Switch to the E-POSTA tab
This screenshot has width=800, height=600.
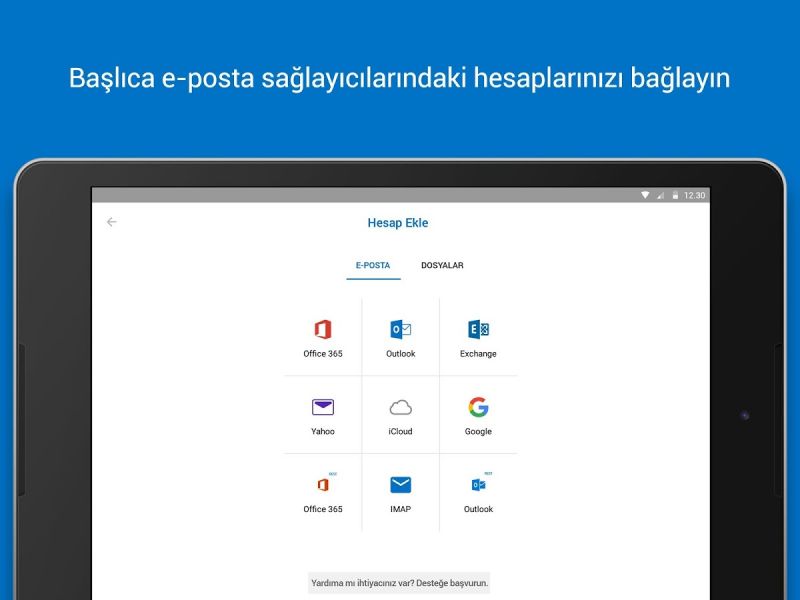373,265
